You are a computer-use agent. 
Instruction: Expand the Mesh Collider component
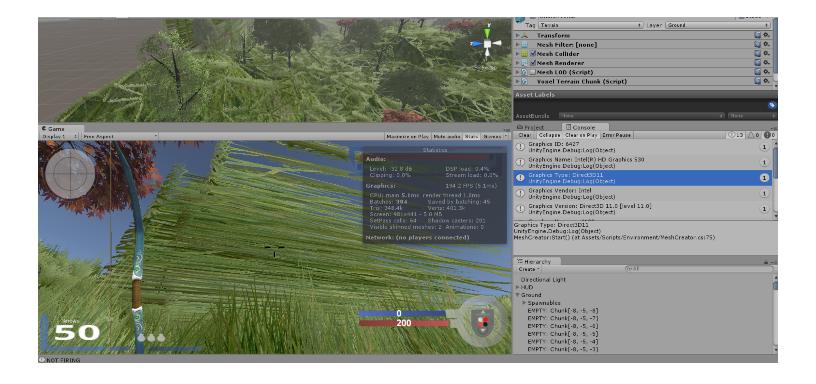(517, 54)
